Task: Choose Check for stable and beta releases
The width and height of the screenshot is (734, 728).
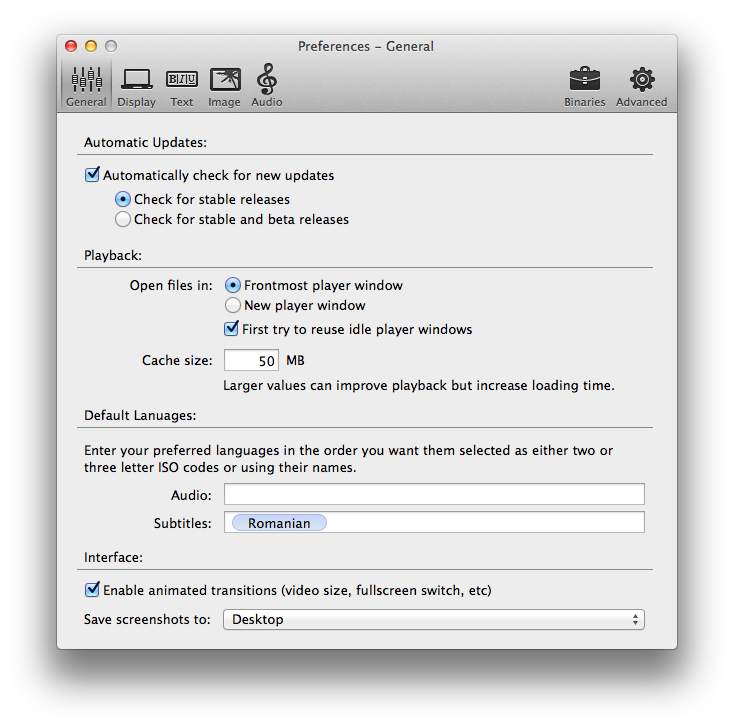Action: pos(123,219)
